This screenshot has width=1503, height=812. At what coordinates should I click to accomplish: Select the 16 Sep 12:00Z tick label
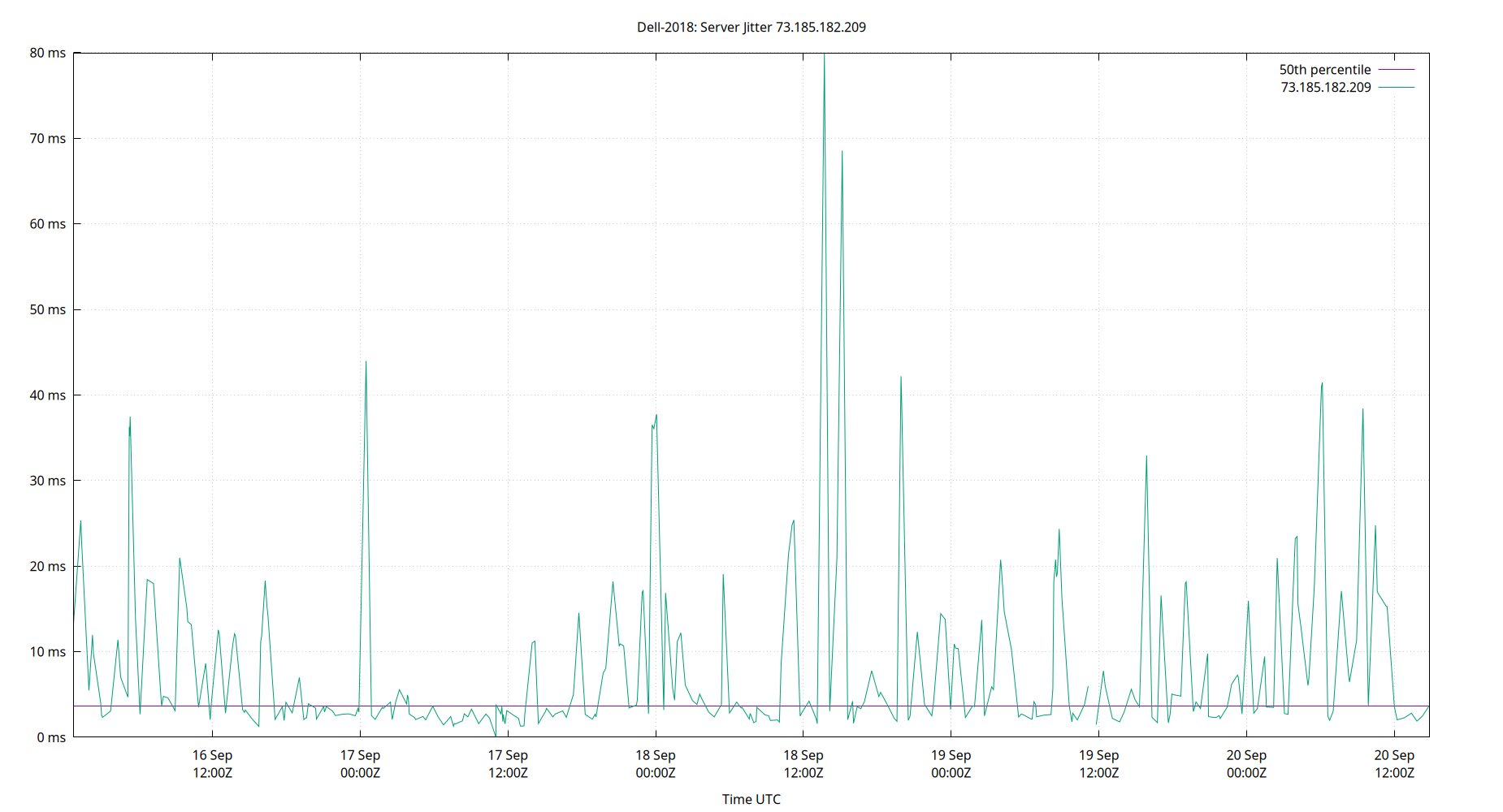[213, 763]
